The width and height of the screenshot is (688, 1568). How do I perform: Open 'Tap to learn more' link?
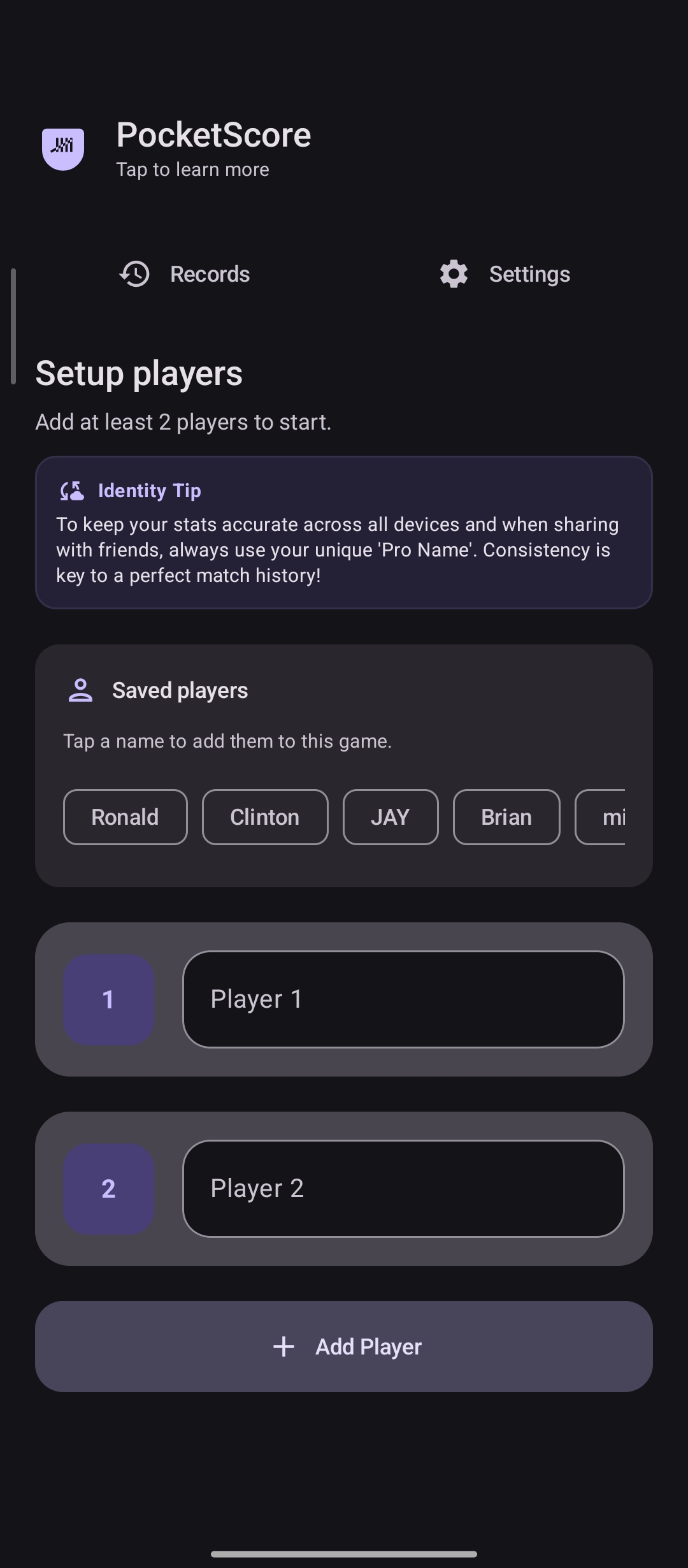point(192,169)
